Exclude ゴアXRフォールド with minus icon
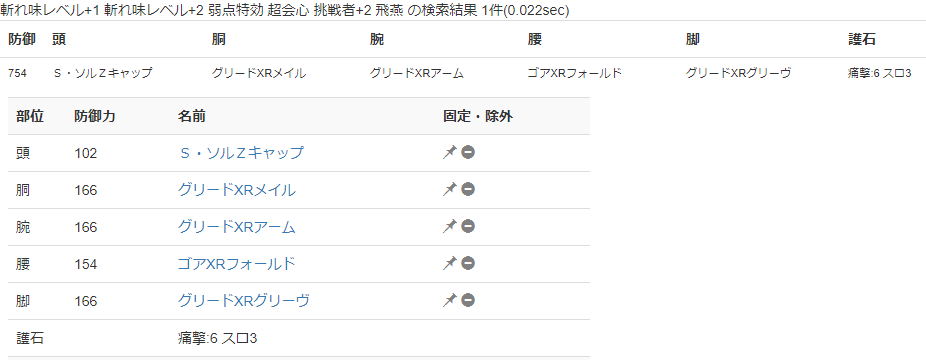926x360 pixels. (468, 263)
